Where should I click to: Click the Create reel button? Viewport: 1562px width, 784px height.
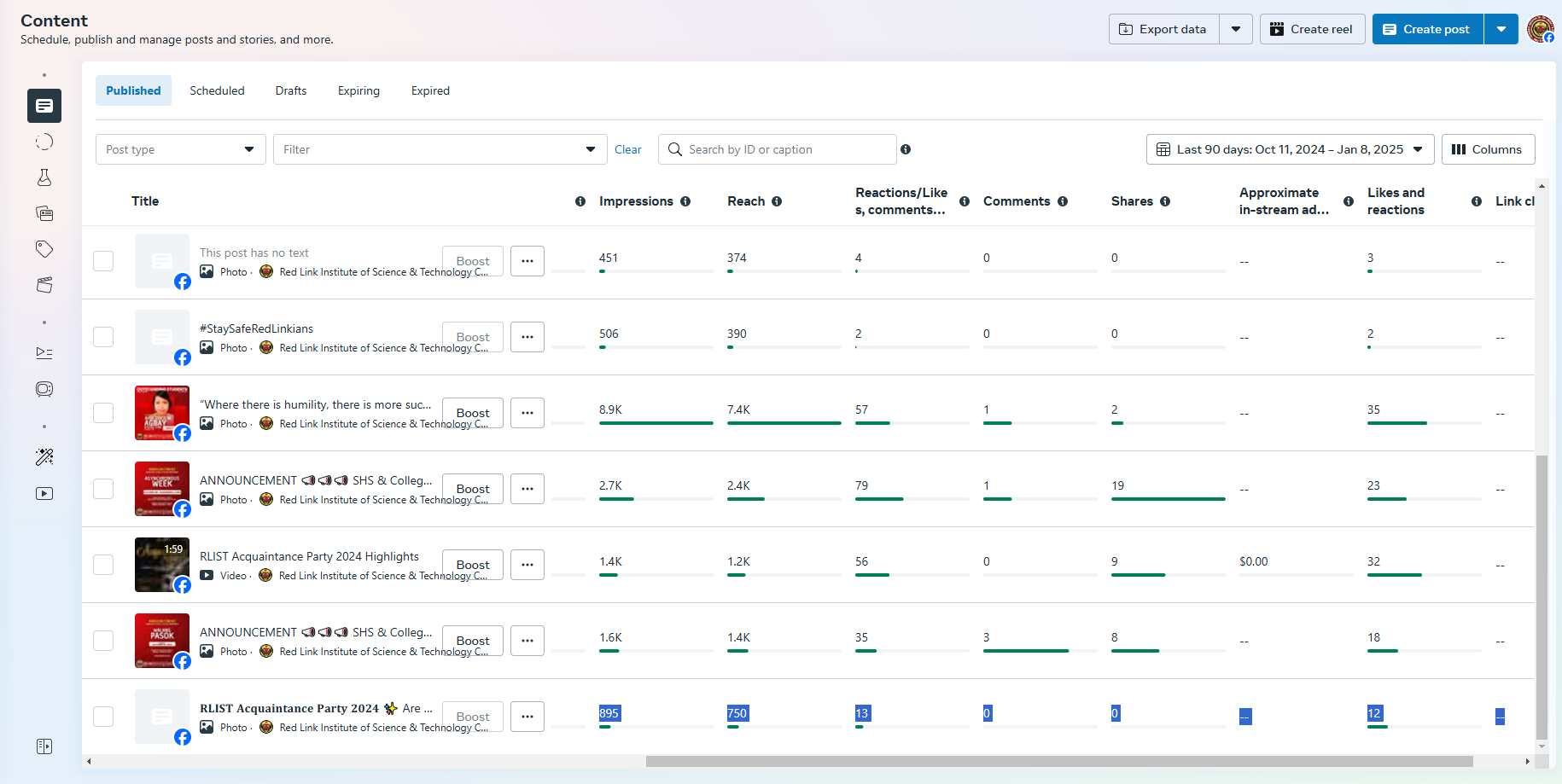point(1312,29)
